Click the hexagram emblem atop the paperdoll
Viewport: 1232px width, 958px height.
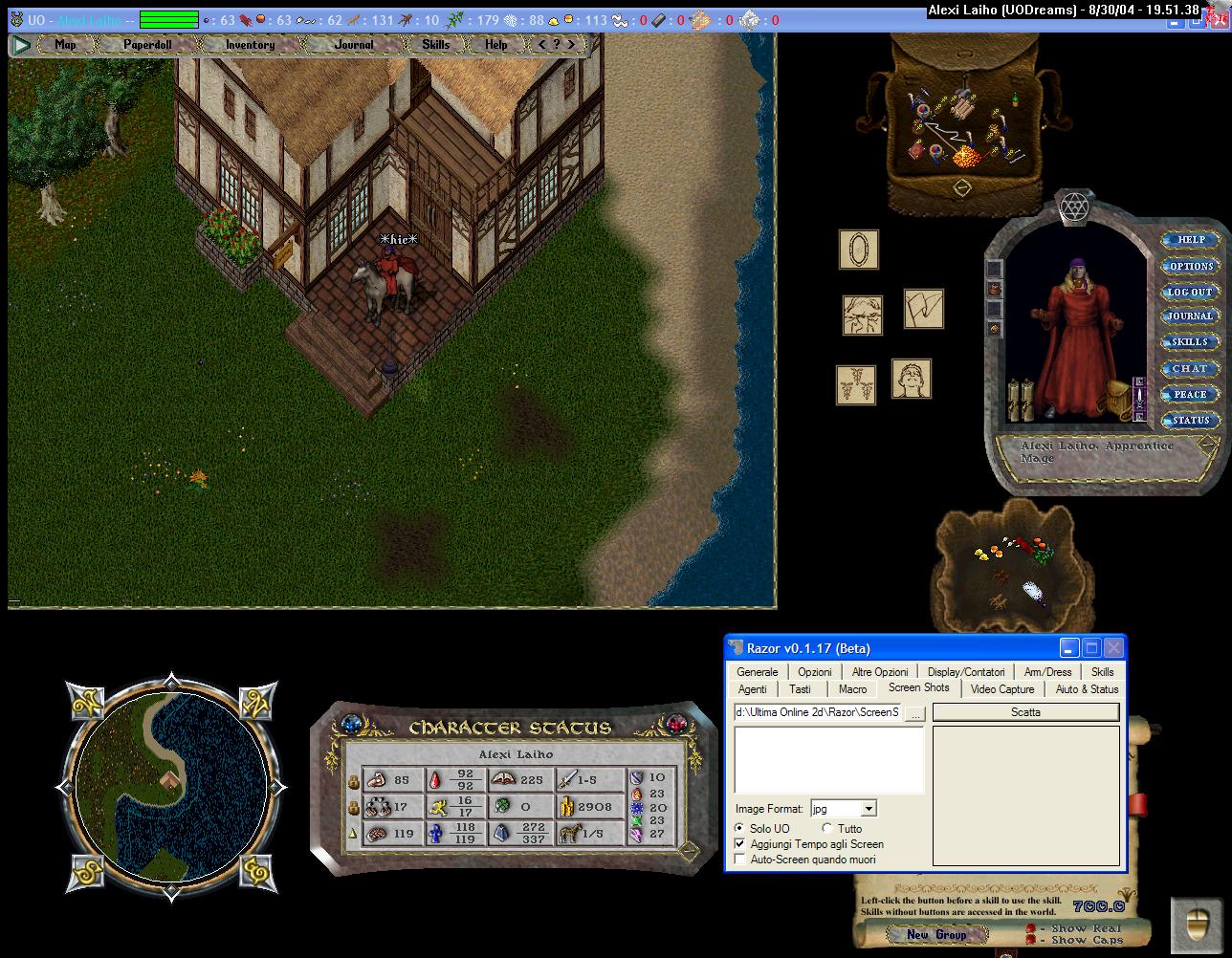coord(1074,207)
